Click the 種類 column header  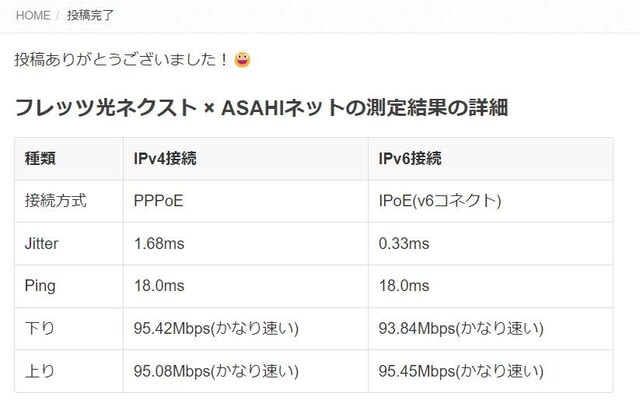coord(40,158)
